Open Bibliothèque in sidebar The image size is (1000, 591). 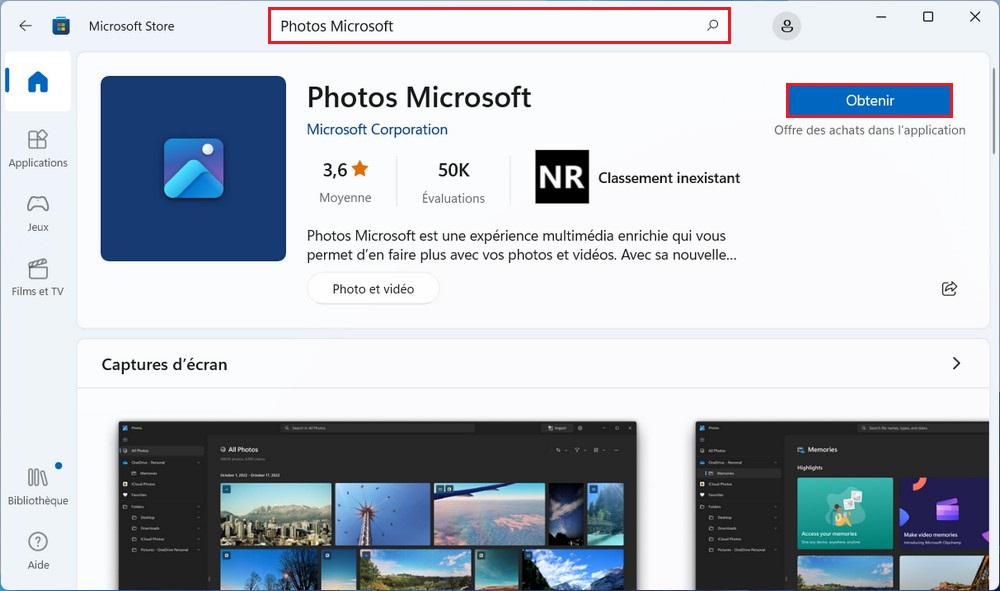[38, 486]
